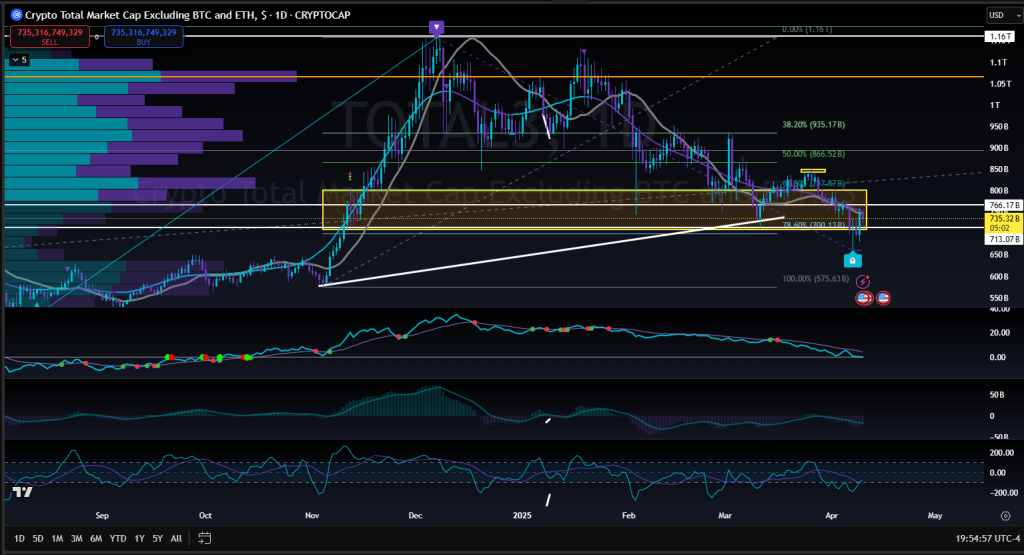1024x555 pixels.
Task: Click the -200.00 value on the bottom oscillator scale
Action: [1002, 493]
